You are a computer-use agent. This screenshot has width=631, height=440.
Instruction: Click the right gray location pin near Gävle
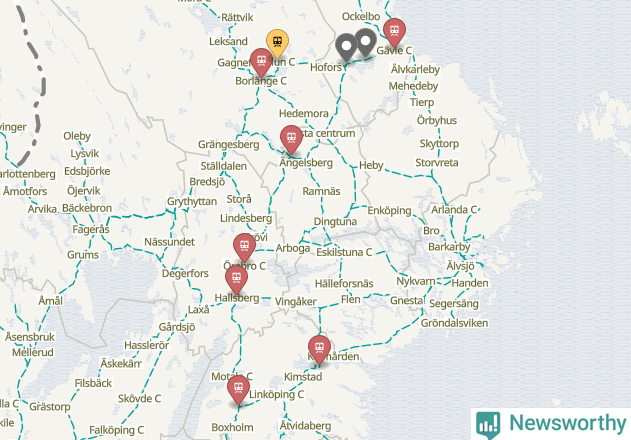[365, 42]
